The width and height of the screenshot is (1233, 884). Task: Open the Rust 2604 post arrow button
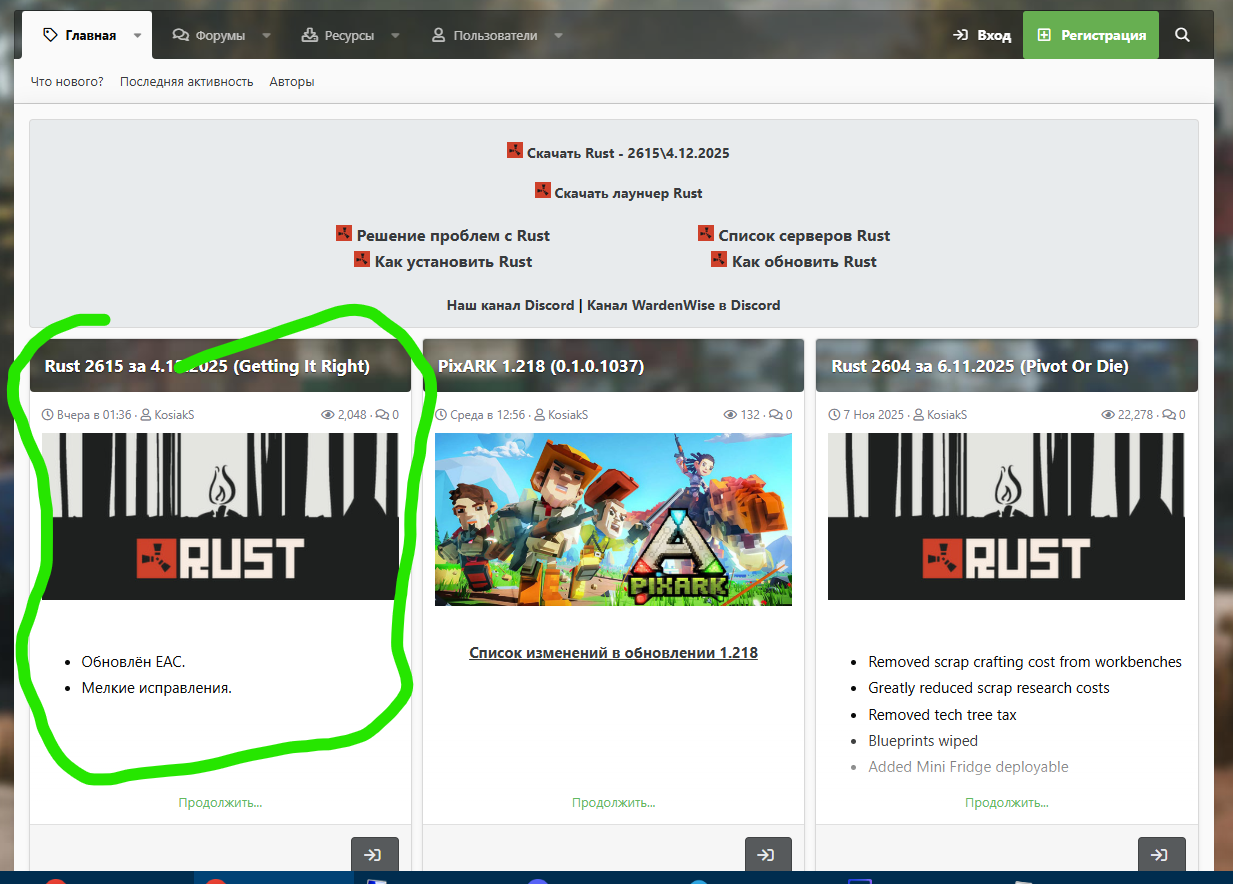tap(1161, 855)
